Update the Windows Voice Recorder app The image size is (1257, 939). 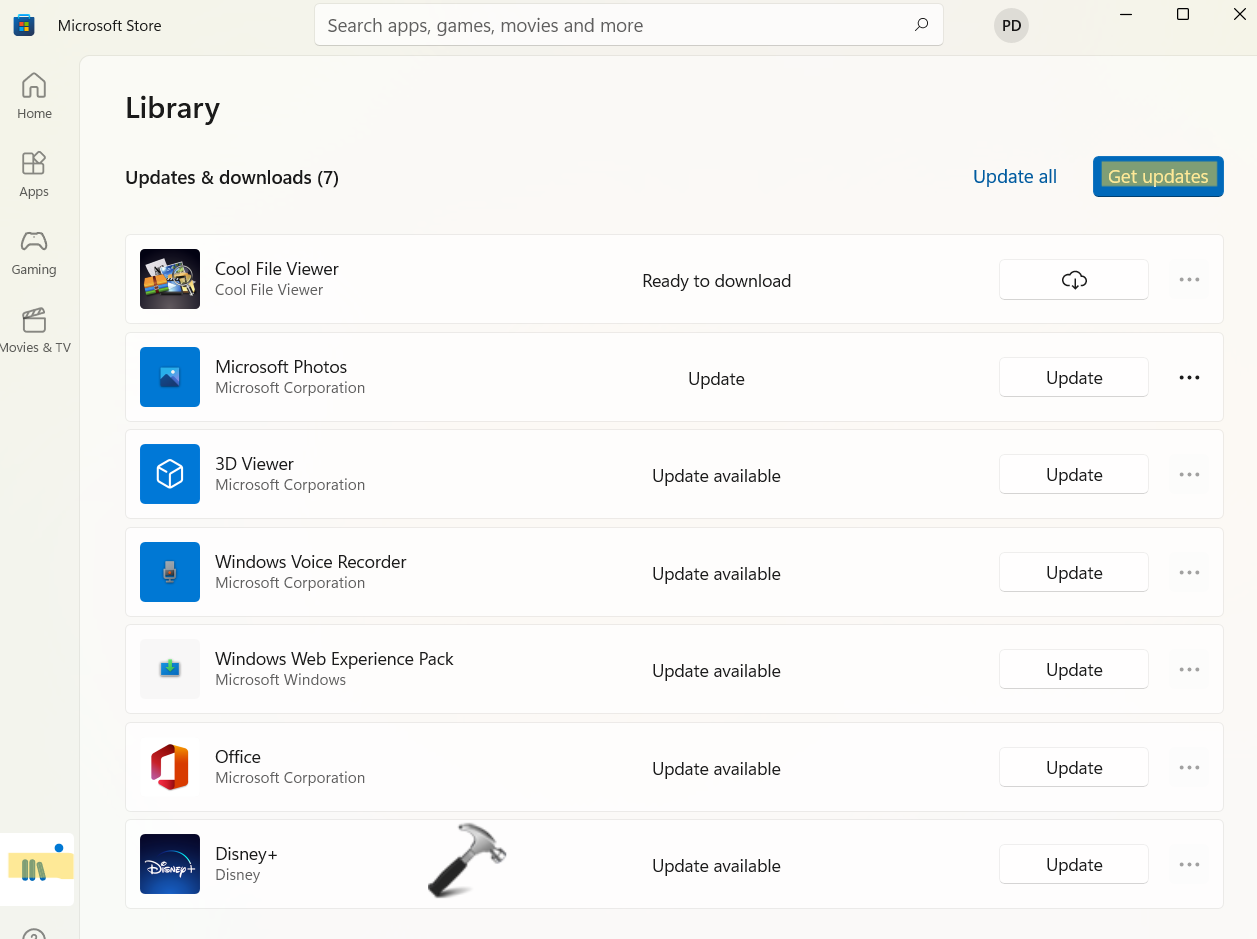pyautogui.click(x=1073, y=573)
